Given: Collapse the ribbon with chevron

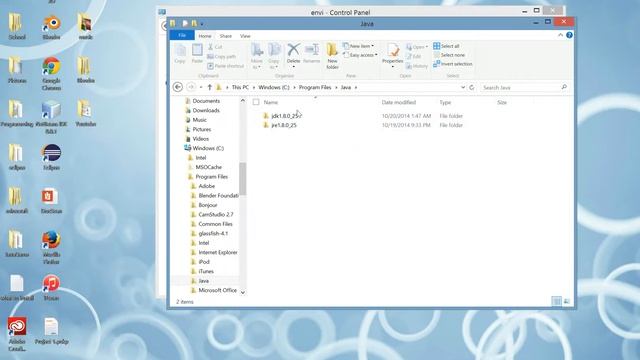Looking at the screenshot, I should 560,36.
